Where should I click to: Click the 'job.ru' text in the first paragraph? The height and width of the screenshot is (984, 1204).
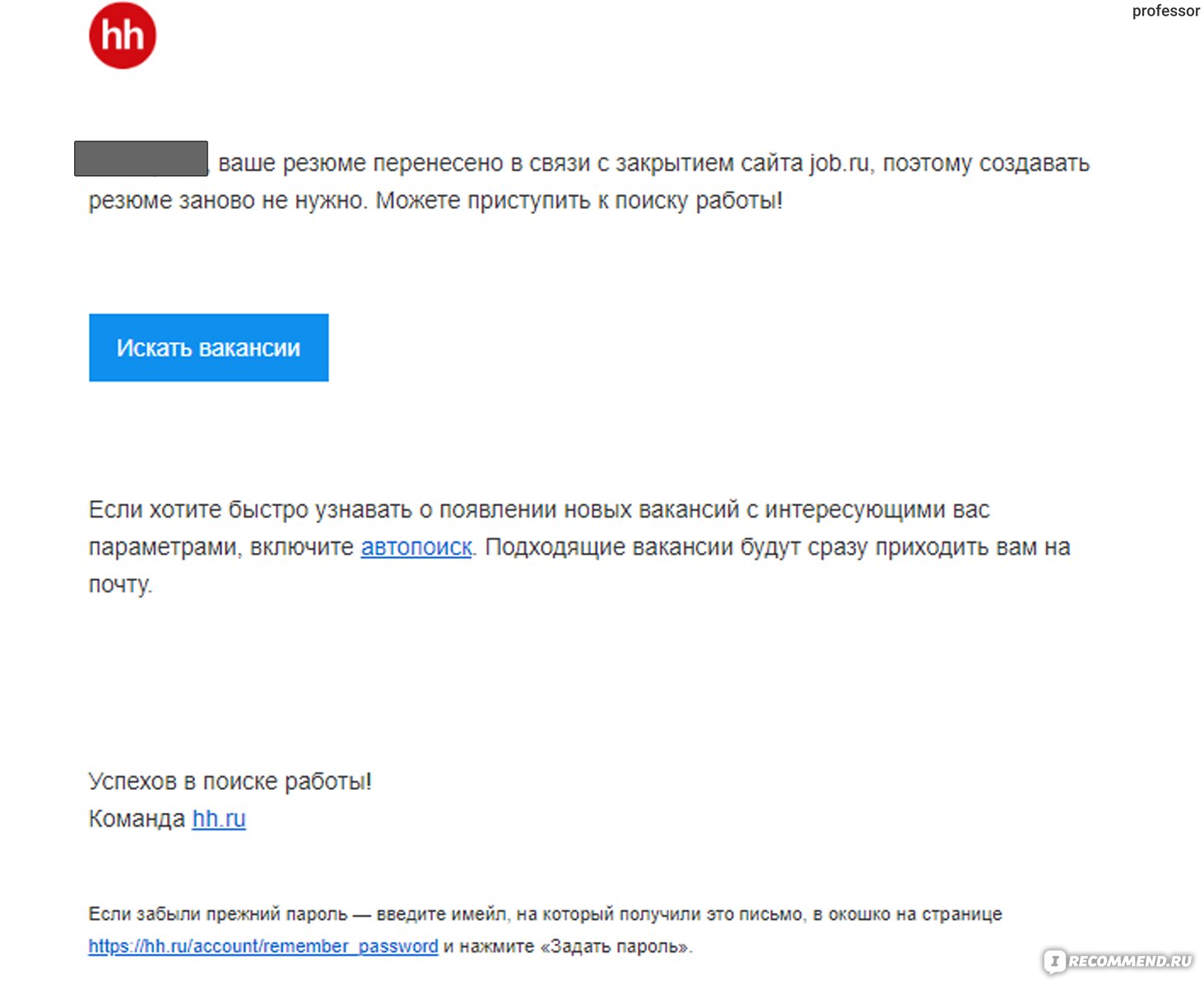pos(839,163)
